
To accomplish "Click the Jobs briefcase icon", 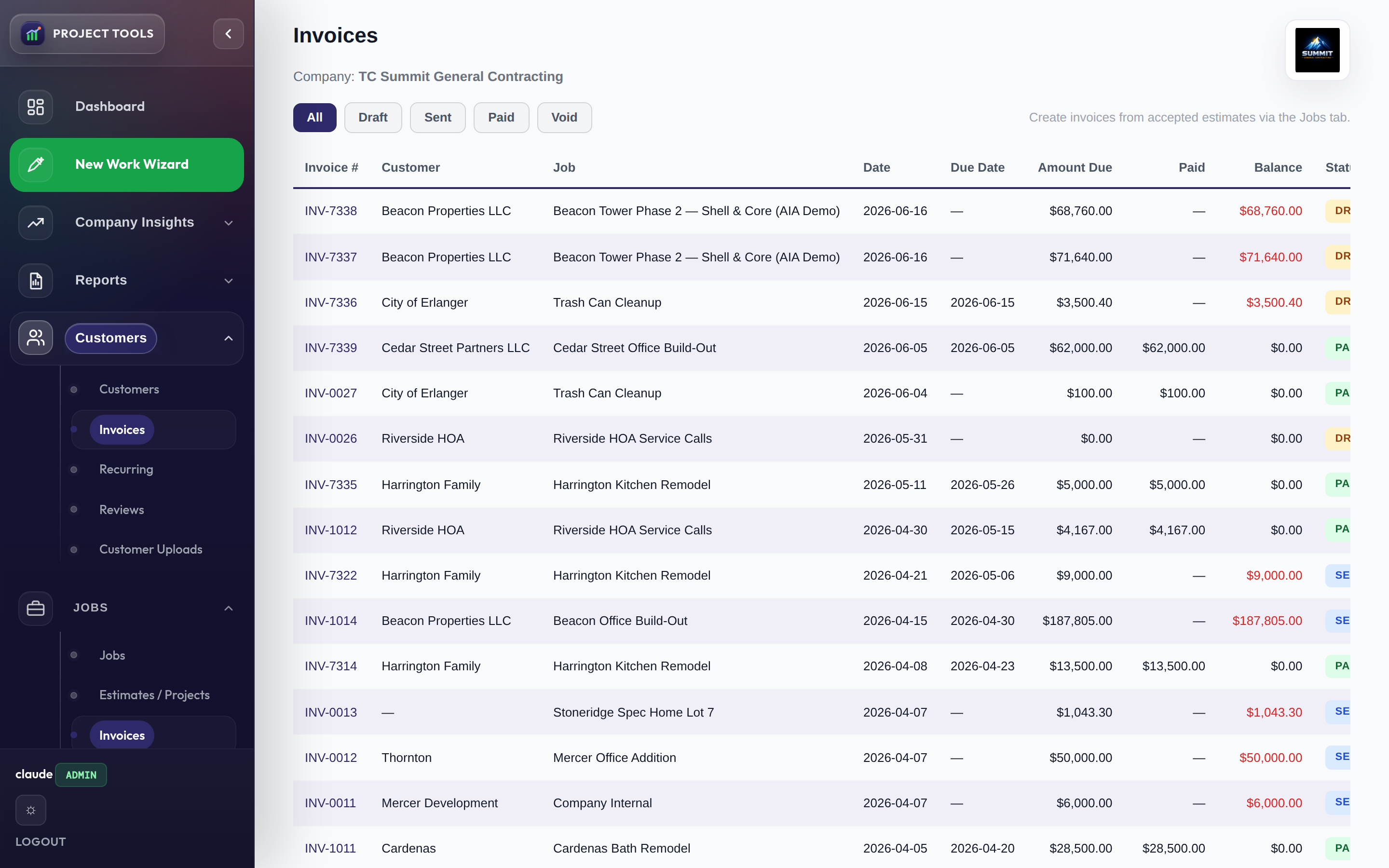I will click(36, 608).
